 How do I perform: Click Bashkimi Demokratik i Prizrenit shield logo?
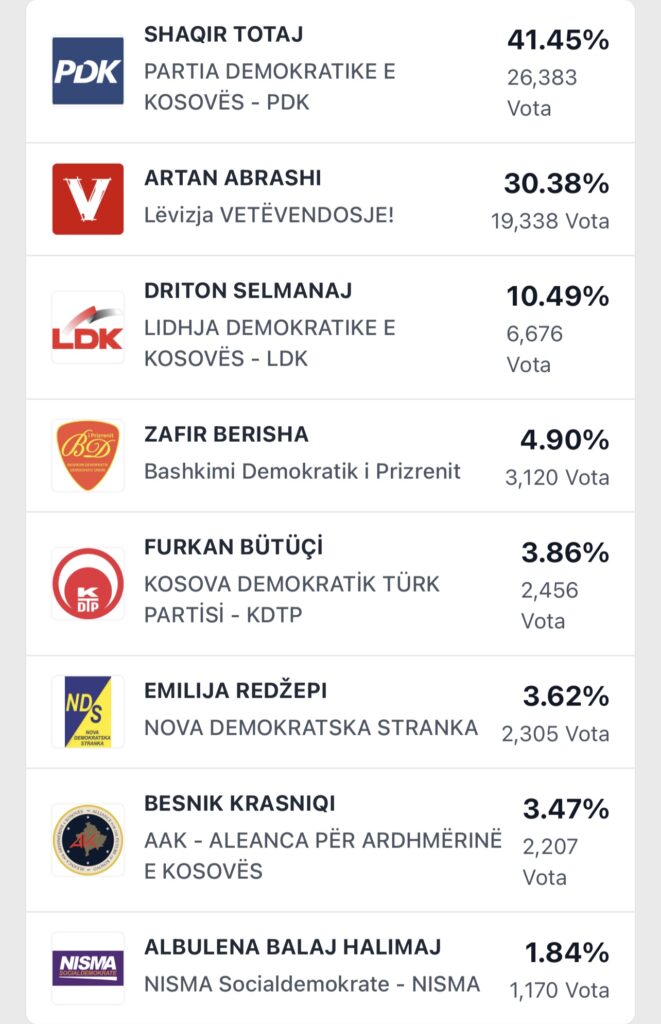[x=88, y=455]
